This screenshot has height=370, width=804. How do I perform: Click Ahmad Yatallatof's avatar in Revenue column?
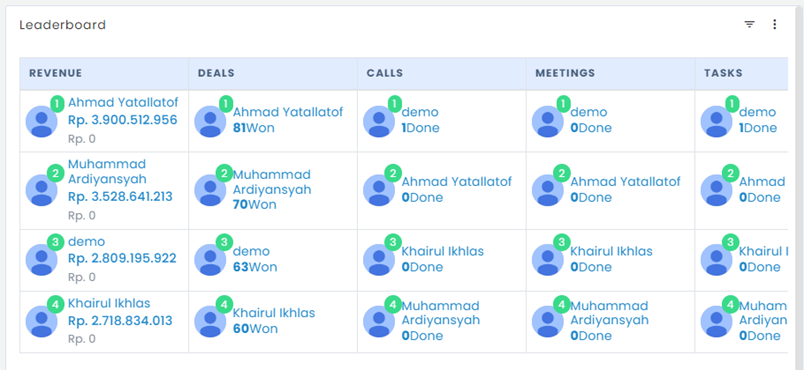pos(42,121)
